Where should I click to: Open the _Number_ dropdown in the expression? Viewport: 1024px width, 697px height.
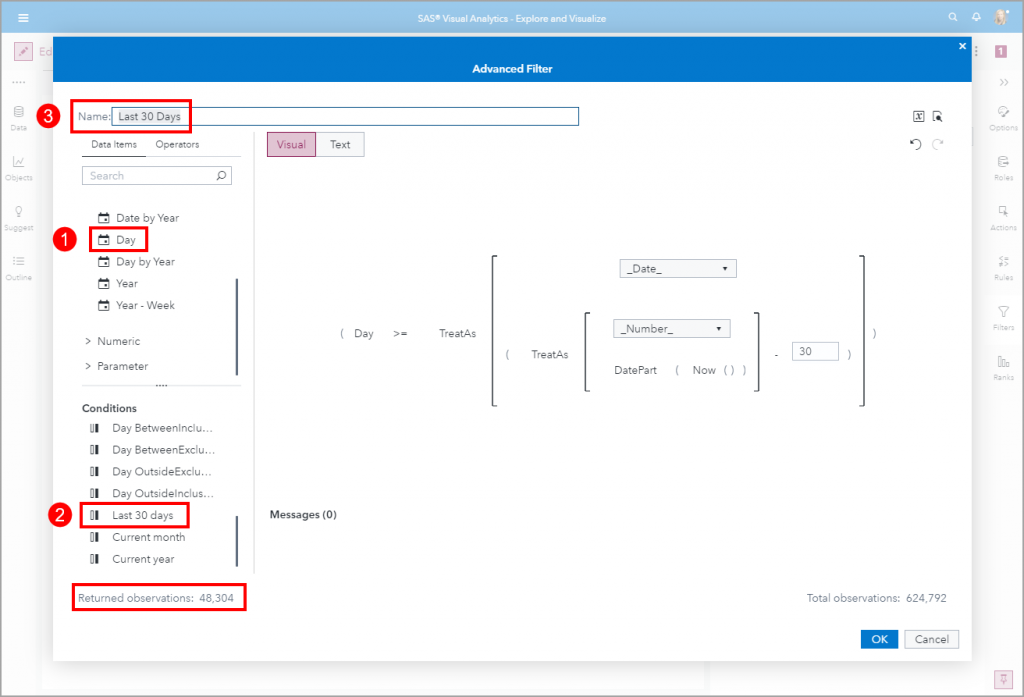(x=671, y=328)
